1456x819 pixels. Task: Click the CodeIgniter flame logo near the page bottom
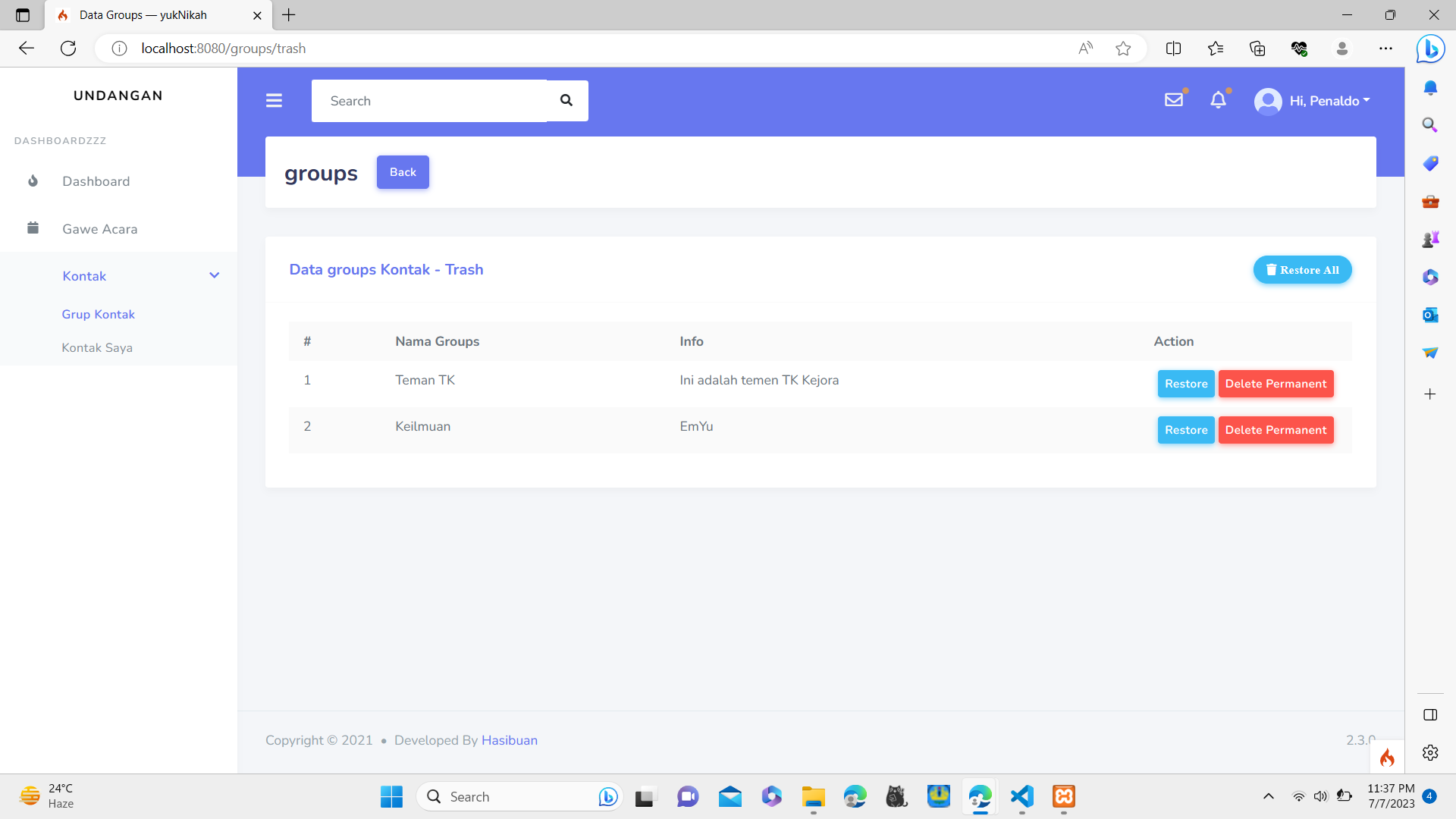[x=1387, y=757]
